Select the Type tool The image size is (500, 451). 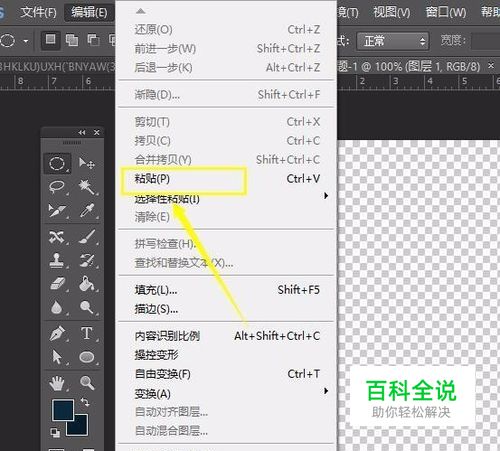(x=86, y=333)
